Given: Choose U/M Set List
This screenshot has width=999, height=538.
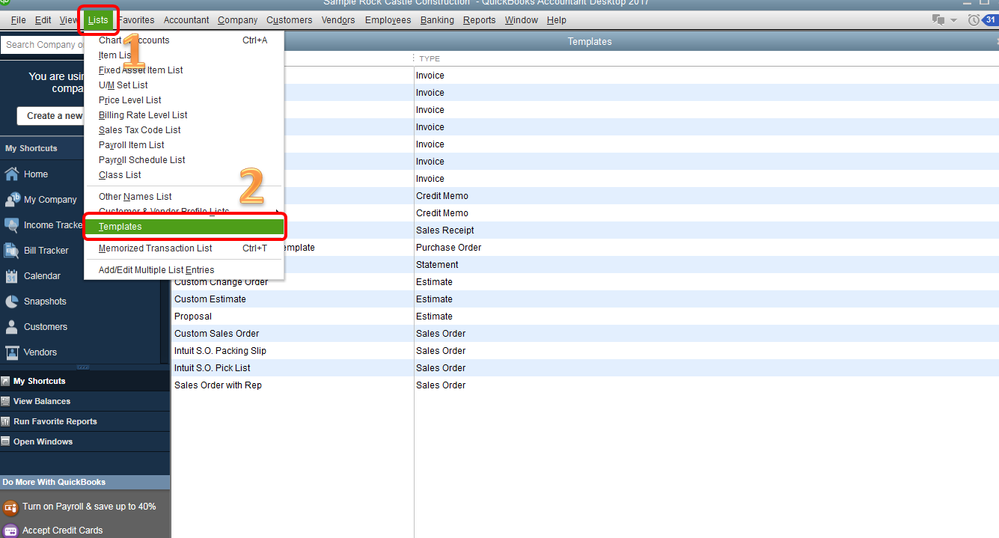Looking at the screenshot, I should (123, 85).
